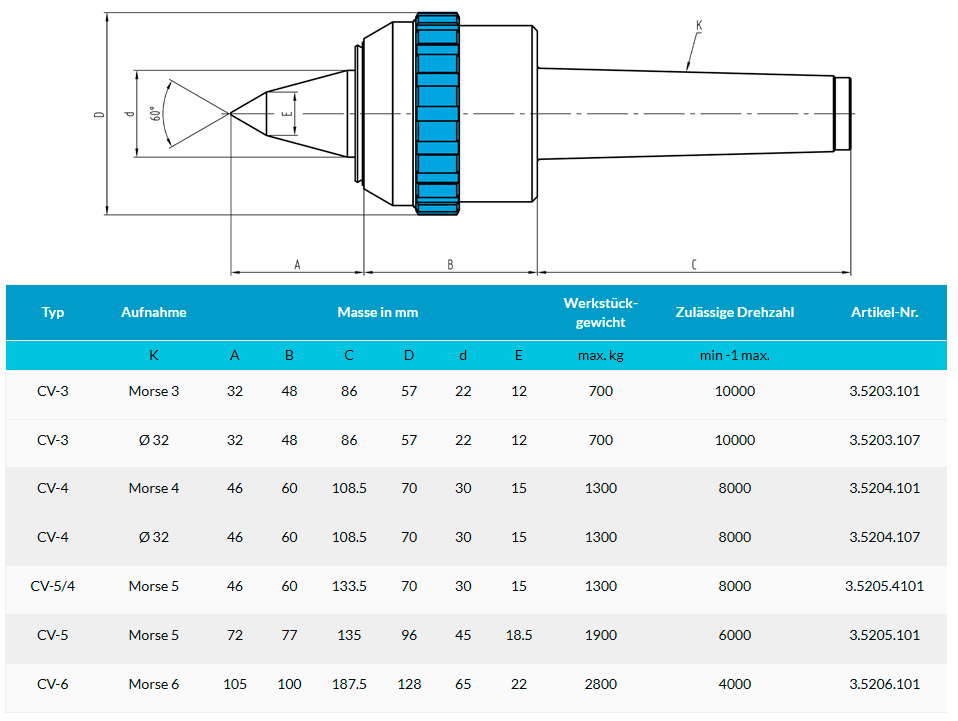
Task: Select the CV-5/4 type cell
Action: click(53, 586)
